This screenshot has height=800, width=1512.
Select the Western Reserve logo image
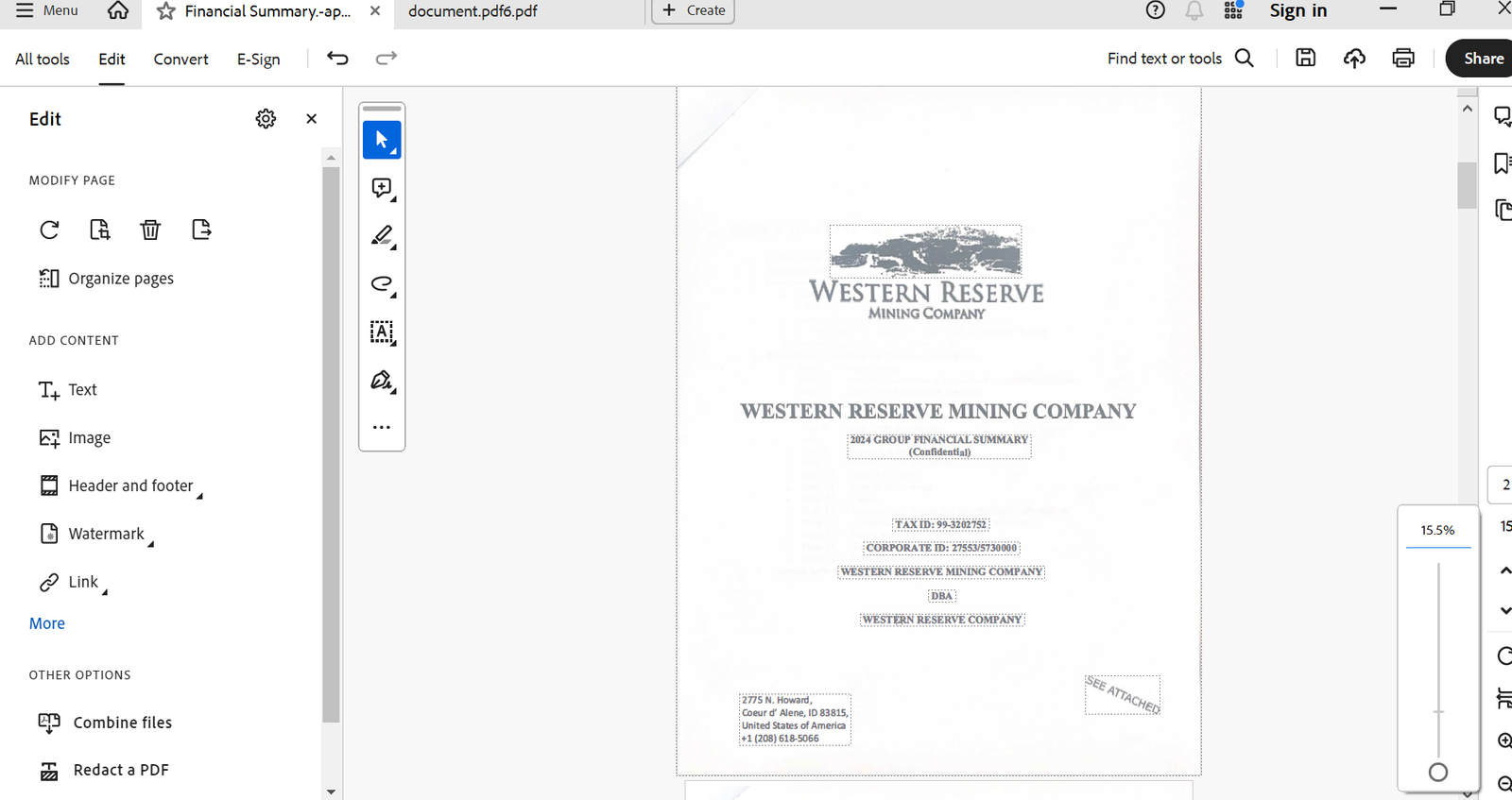[926, 251]
